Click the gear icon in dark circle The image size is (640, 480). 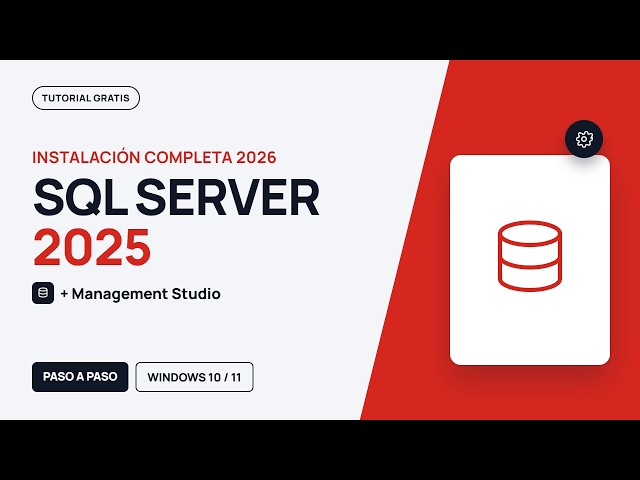tap(584, 139)
